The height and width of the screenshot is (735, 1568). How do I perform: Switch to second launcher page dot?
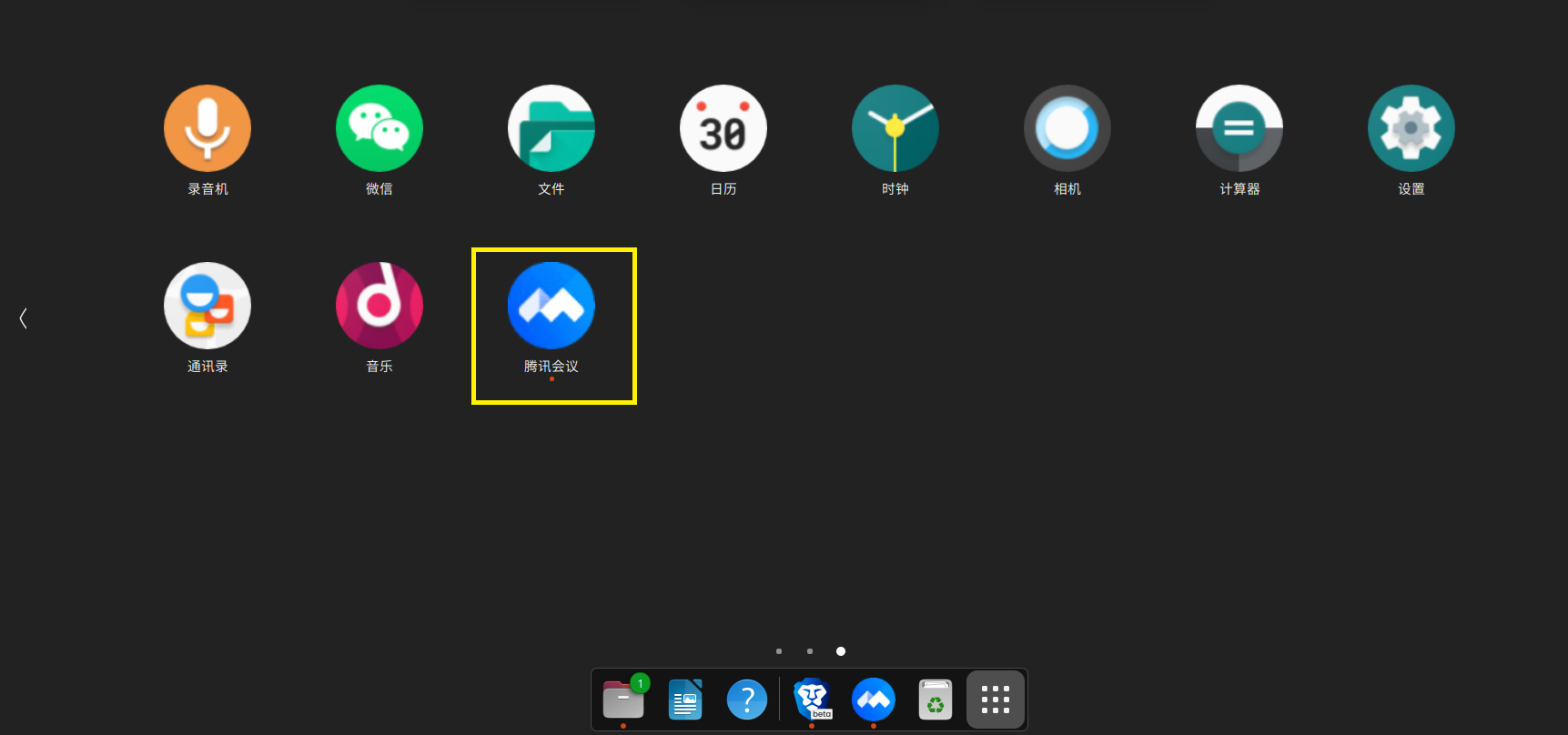click(x=810, y=651)
